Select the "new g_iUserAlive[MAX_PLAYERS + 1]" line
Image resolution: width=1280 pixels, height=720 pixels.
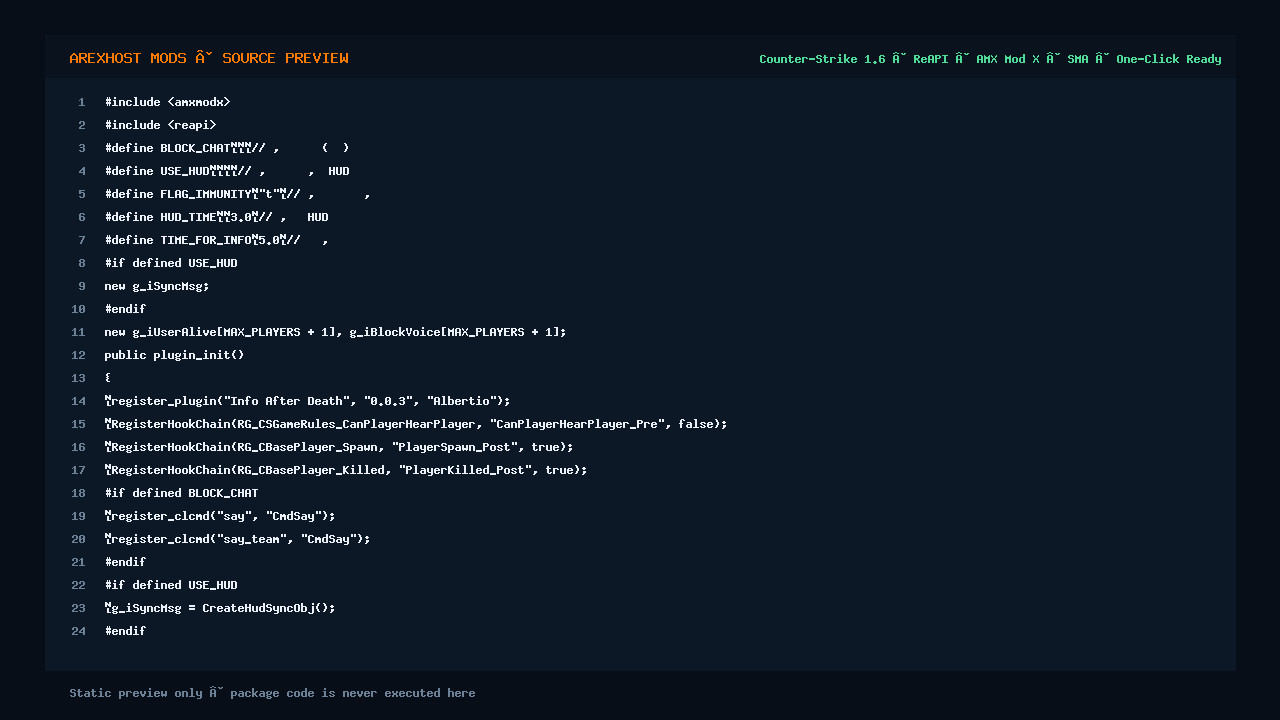pyautogui.click(x=336, y=332)
